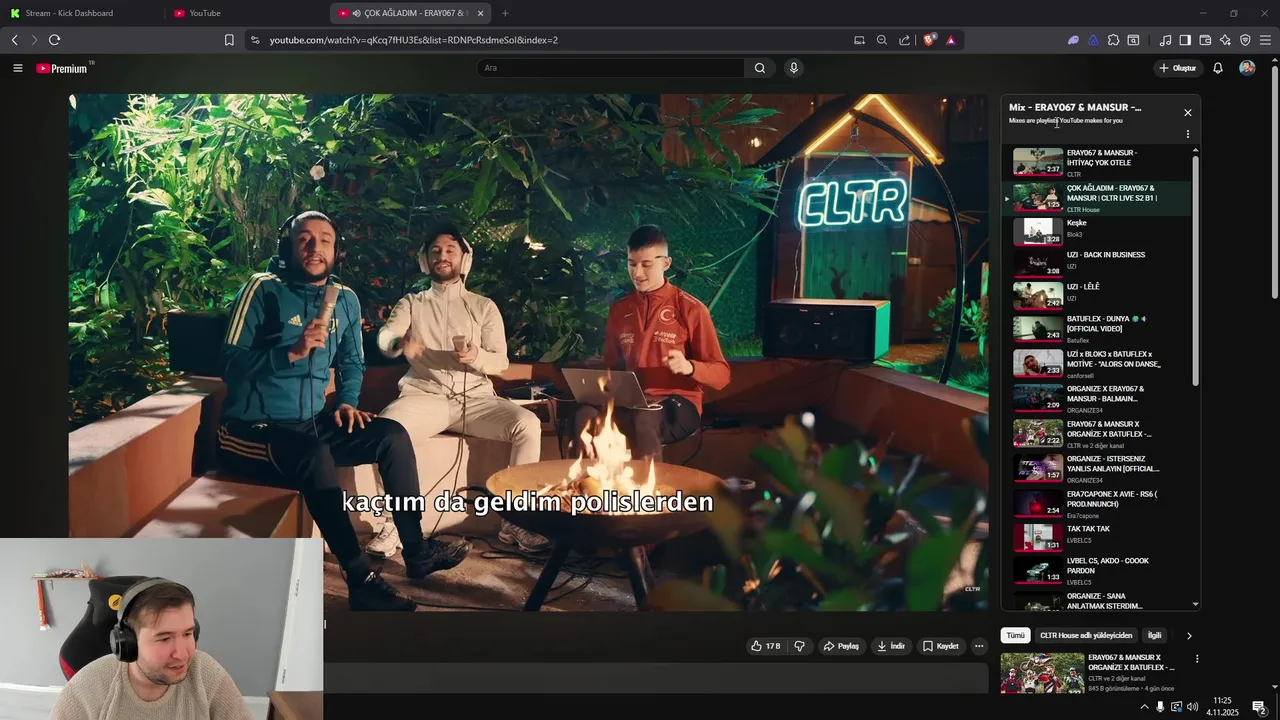The width and height of the screenshot is (1280, 720).
Task: Bookmark this page in address bar
Action: tap(229, 40)
